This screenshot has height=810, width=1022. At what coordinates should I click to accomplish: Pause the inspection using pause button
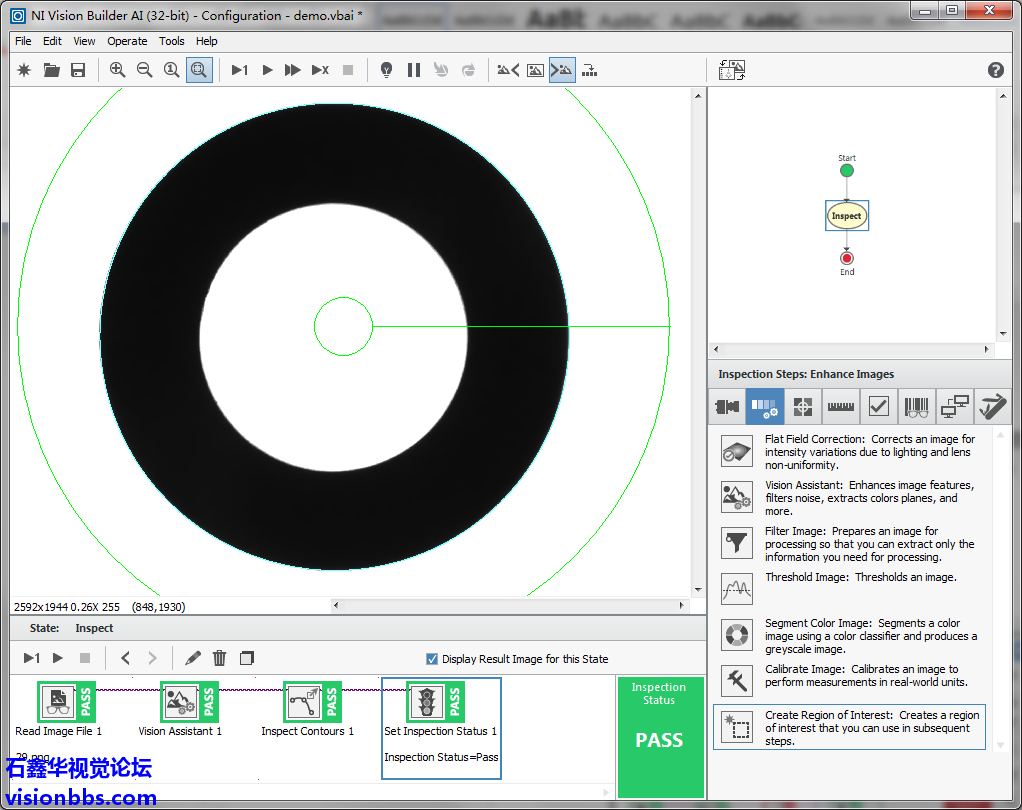[414, 70]
